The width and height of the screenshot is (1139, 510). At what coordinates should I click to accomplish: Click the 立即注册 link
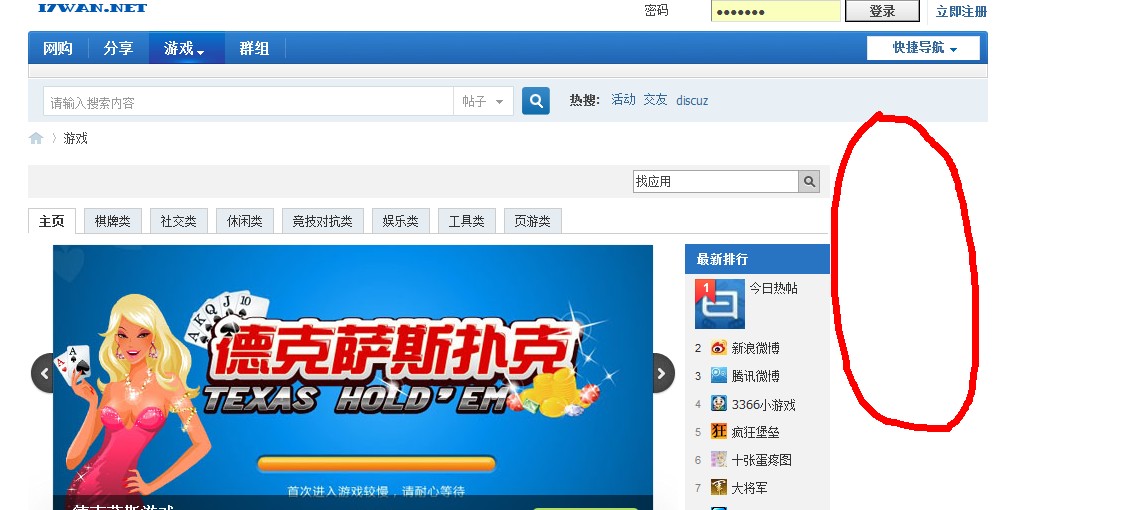961,12
